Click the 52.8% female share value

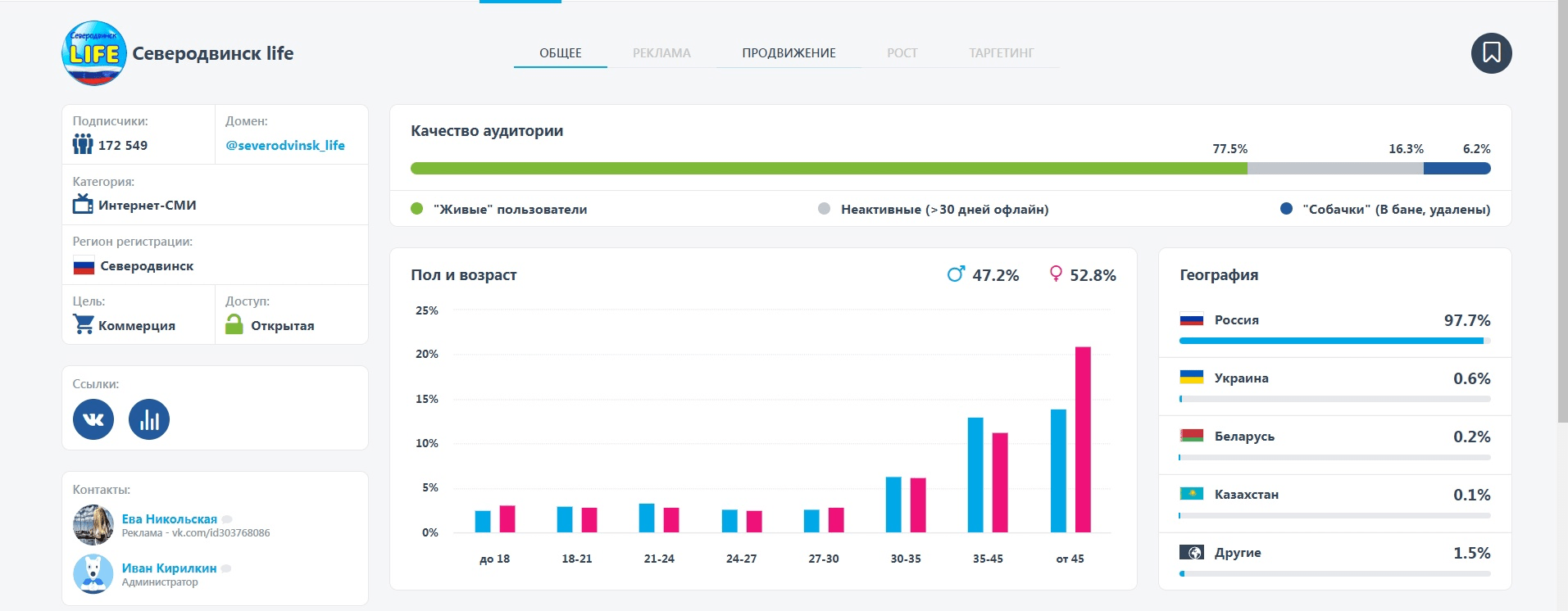pyautogui.click(x=1093, y=275)
